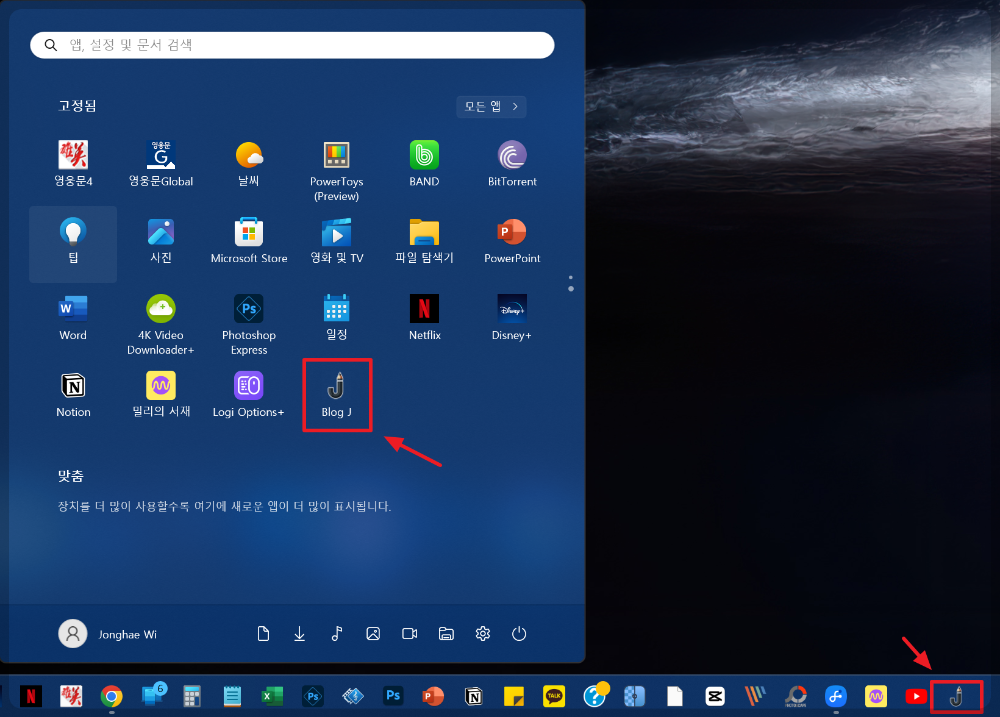Go to next pinned apps page dot
This screenshot has height=717, width=1000.
pos(571,289)
